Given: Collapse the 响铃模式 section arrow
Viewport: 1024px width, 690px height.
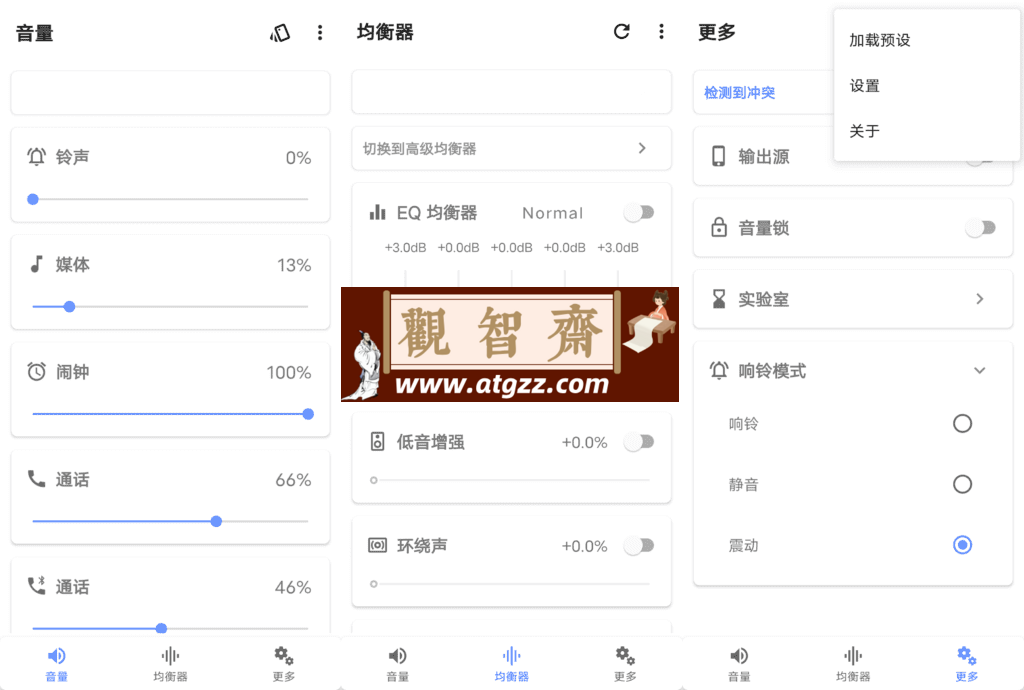Looking at the screenshot, I should [980, 370].
